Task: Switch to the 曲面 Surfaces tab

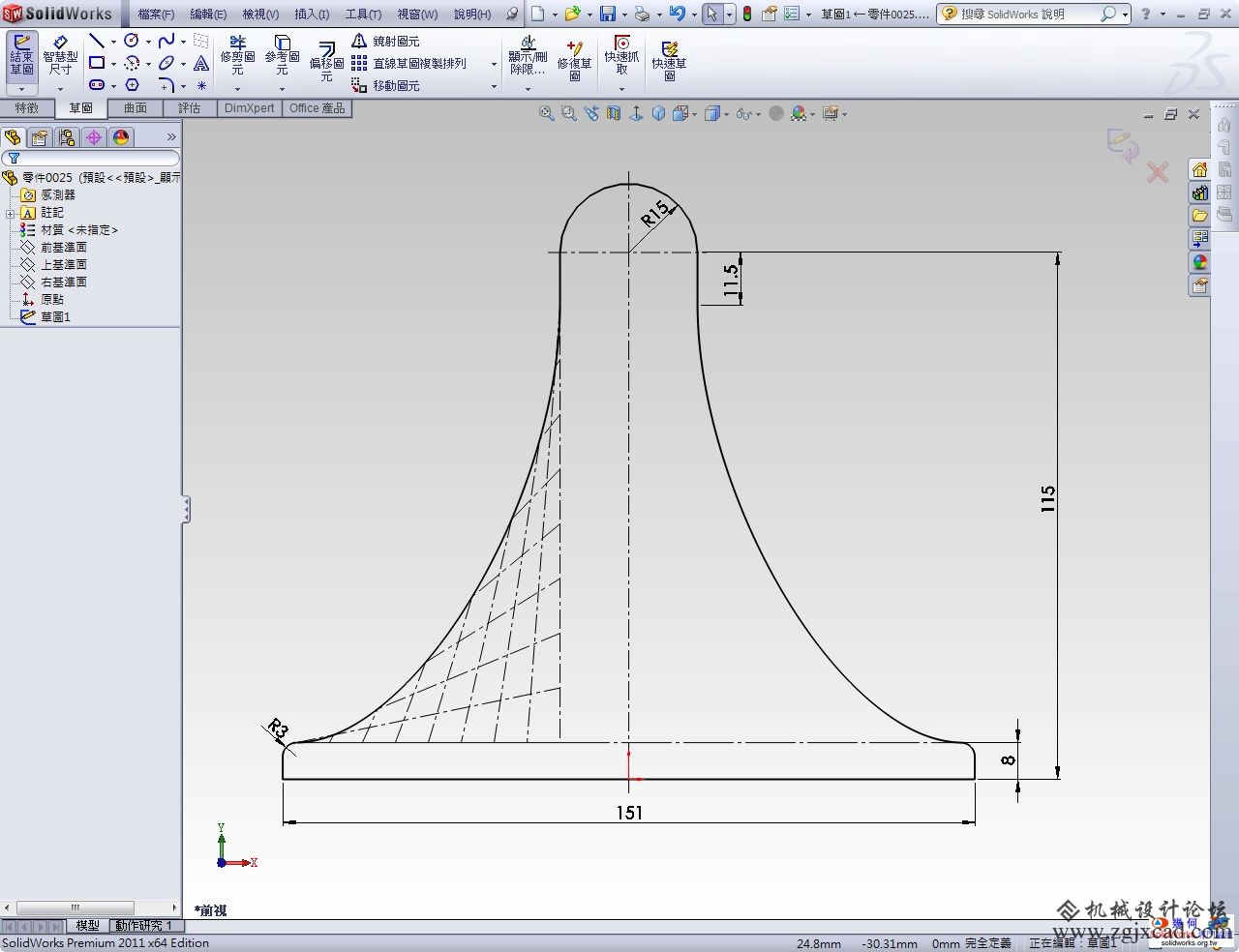Action: tap(136, 108)
